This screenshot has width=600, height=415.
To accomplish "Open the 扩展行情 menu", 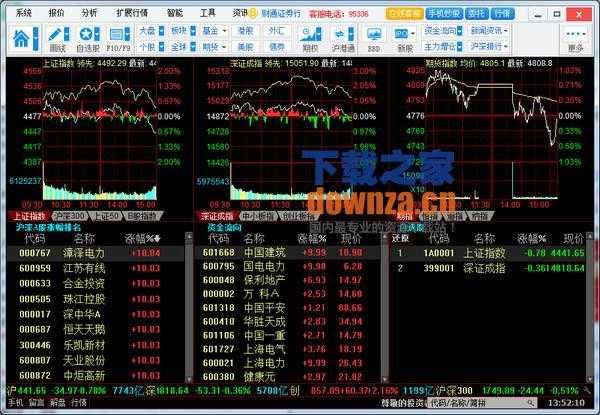I will click(x=131, y=14).
